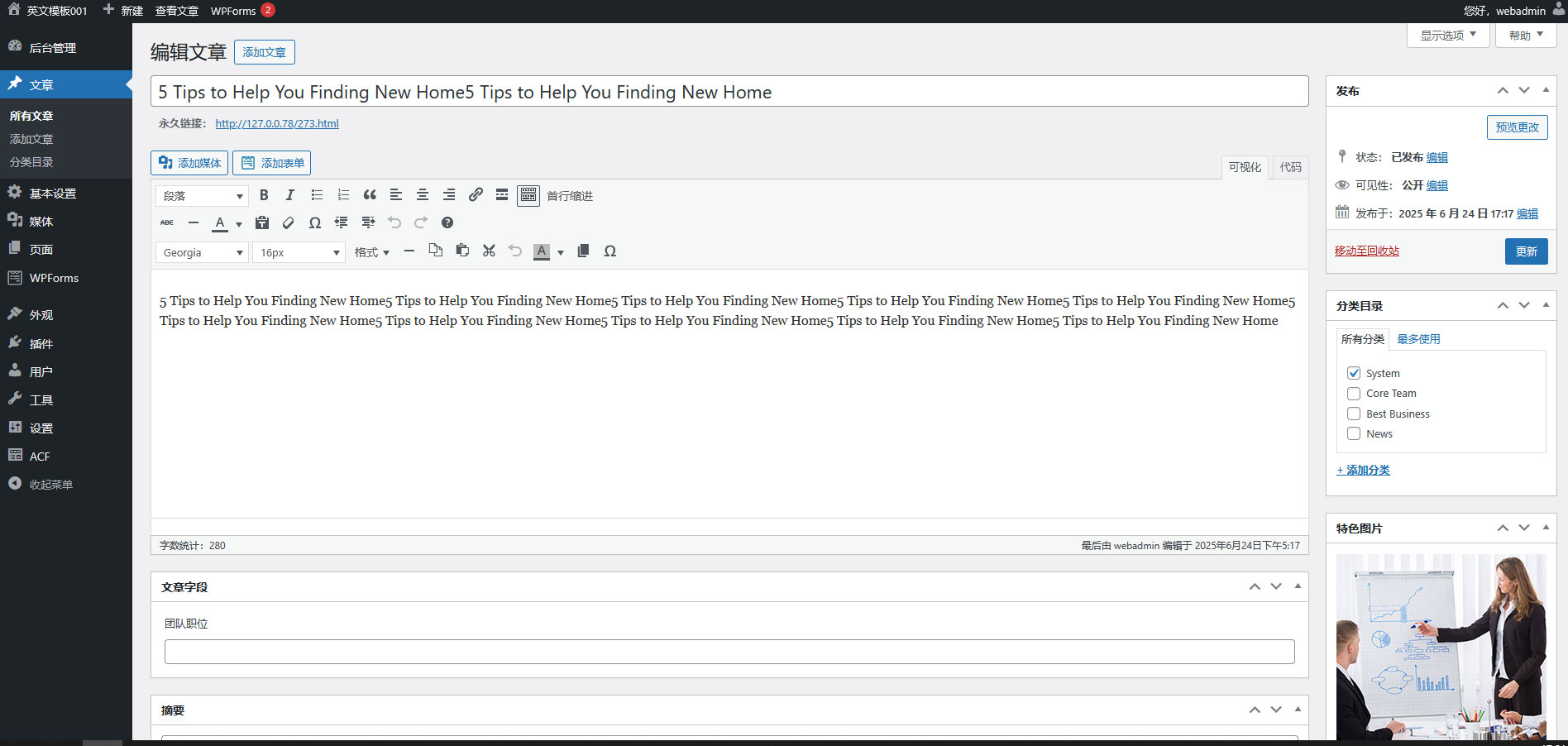Open the Georgia font family dropdown
The height and width of the screenshot is (746, 1568).
click(202, 252)
